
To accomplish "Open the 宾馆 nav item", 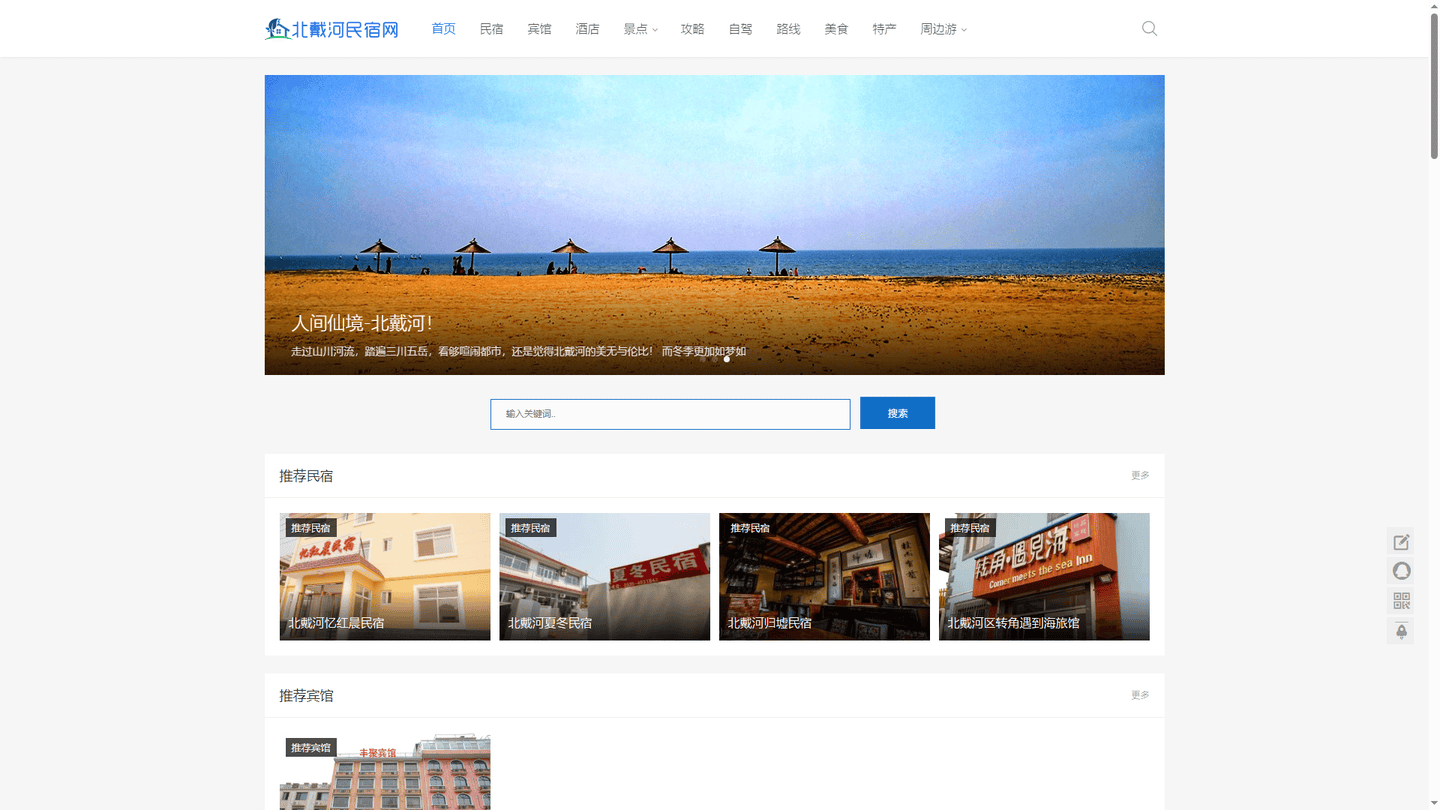I will [539, 29].
